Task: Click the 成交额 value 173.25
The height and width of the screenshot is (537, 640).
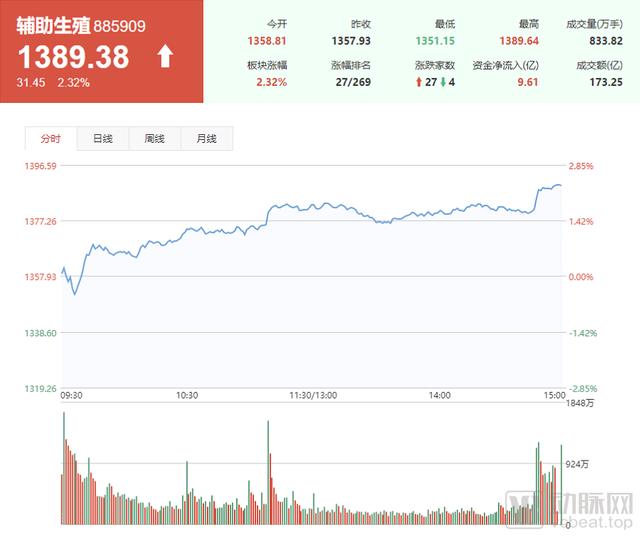Action: [x=606, y=82]
